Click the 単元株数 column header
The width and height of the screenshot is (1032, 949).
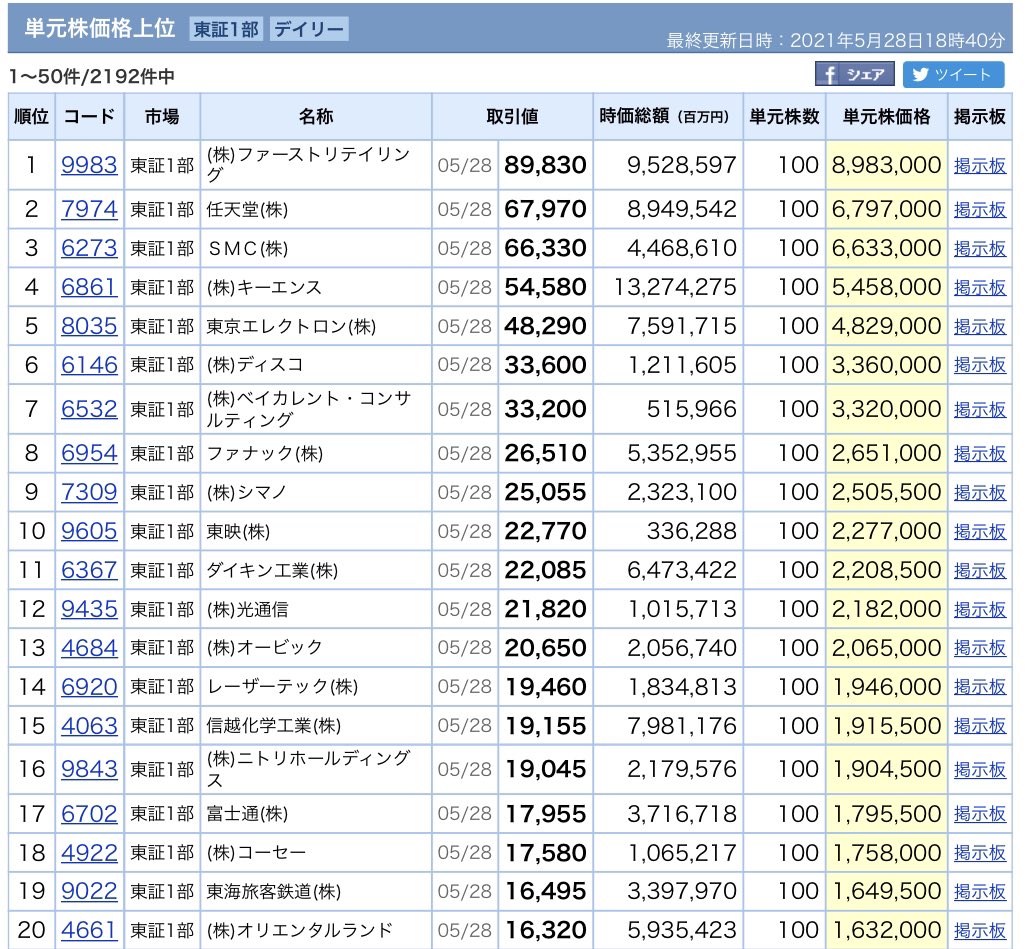coord(784,116)
